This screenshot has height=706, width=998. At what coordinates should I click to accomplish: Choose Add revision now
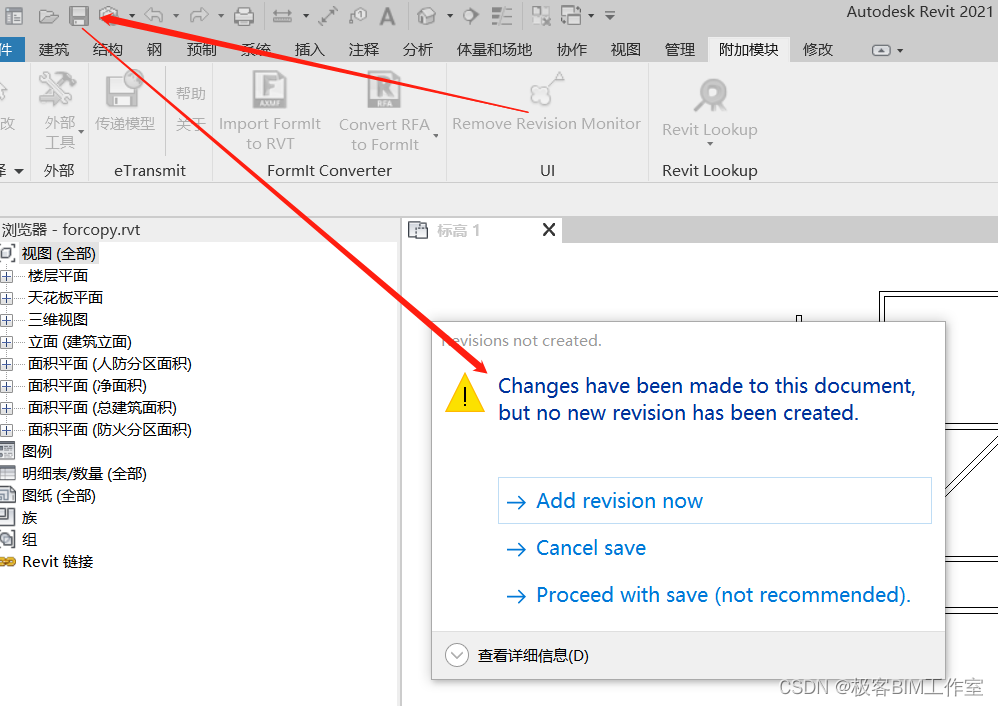click(x=715, y=500)
